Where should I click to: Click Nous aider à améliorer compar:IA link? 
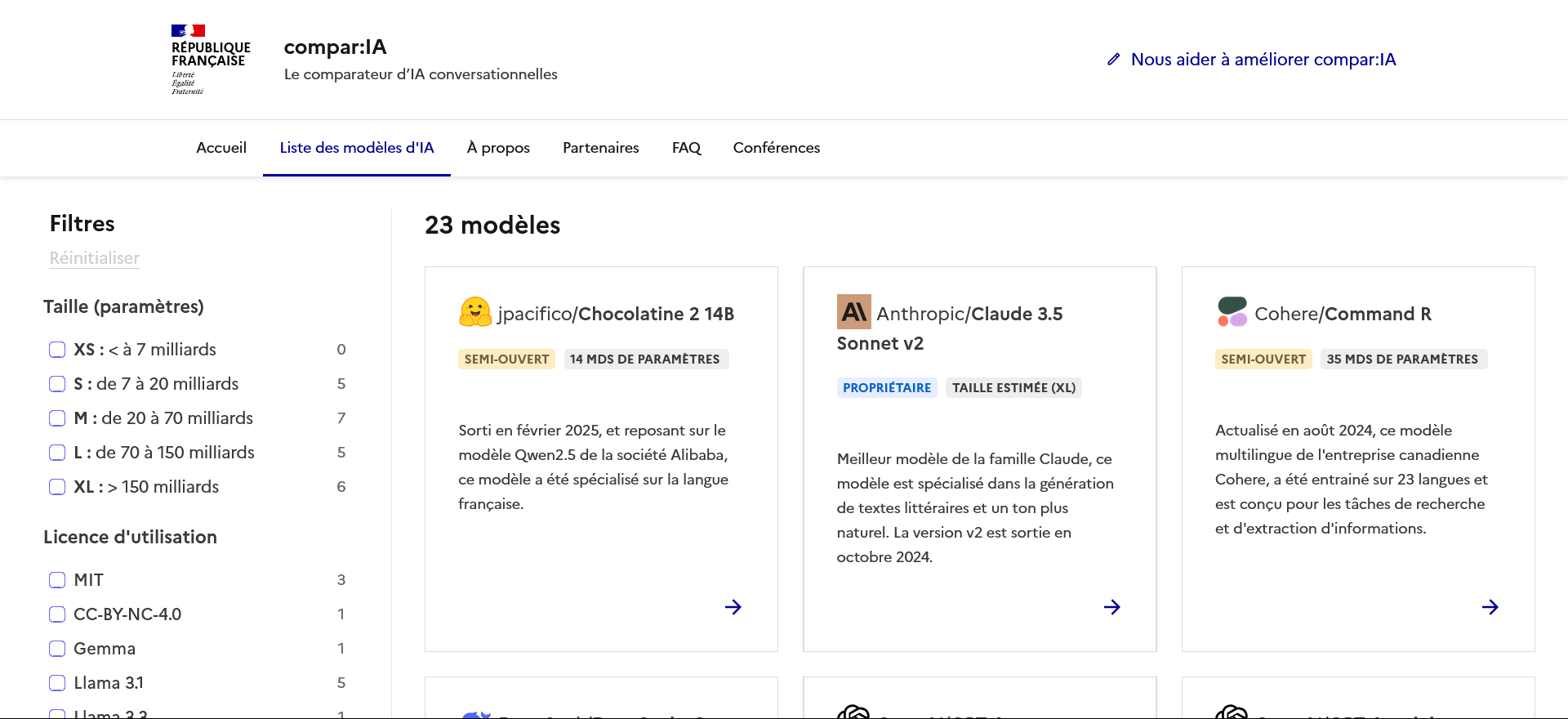point(1263,60)
